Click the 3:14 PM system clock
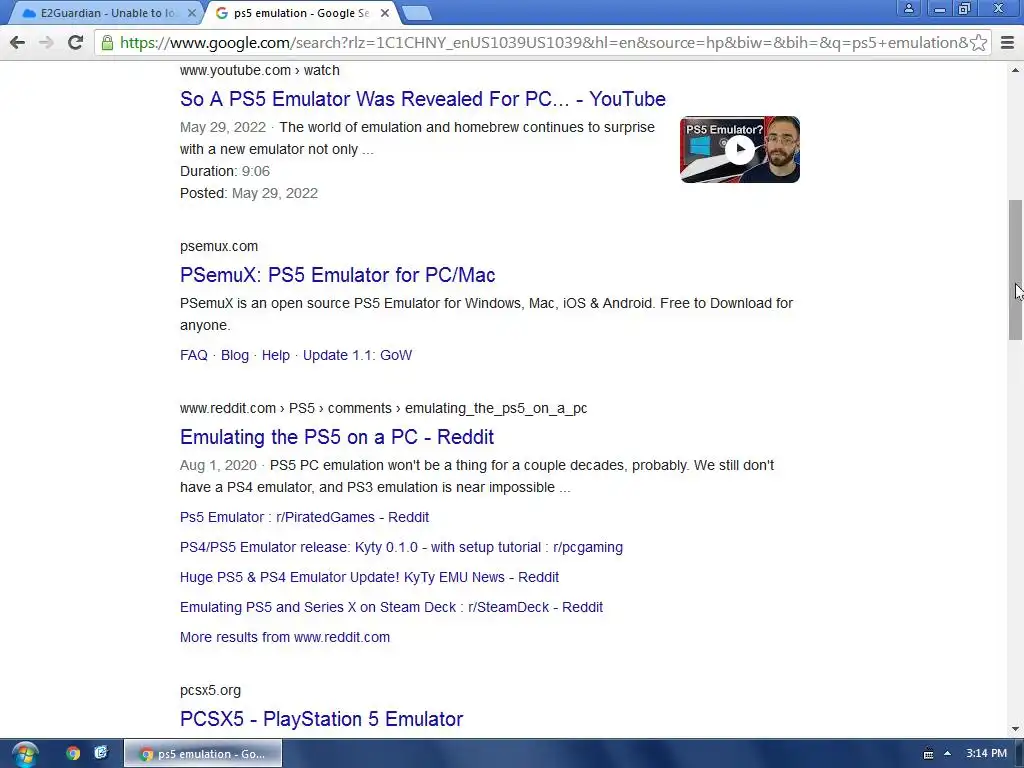1024x768 pixels. (x=986, y=754)
